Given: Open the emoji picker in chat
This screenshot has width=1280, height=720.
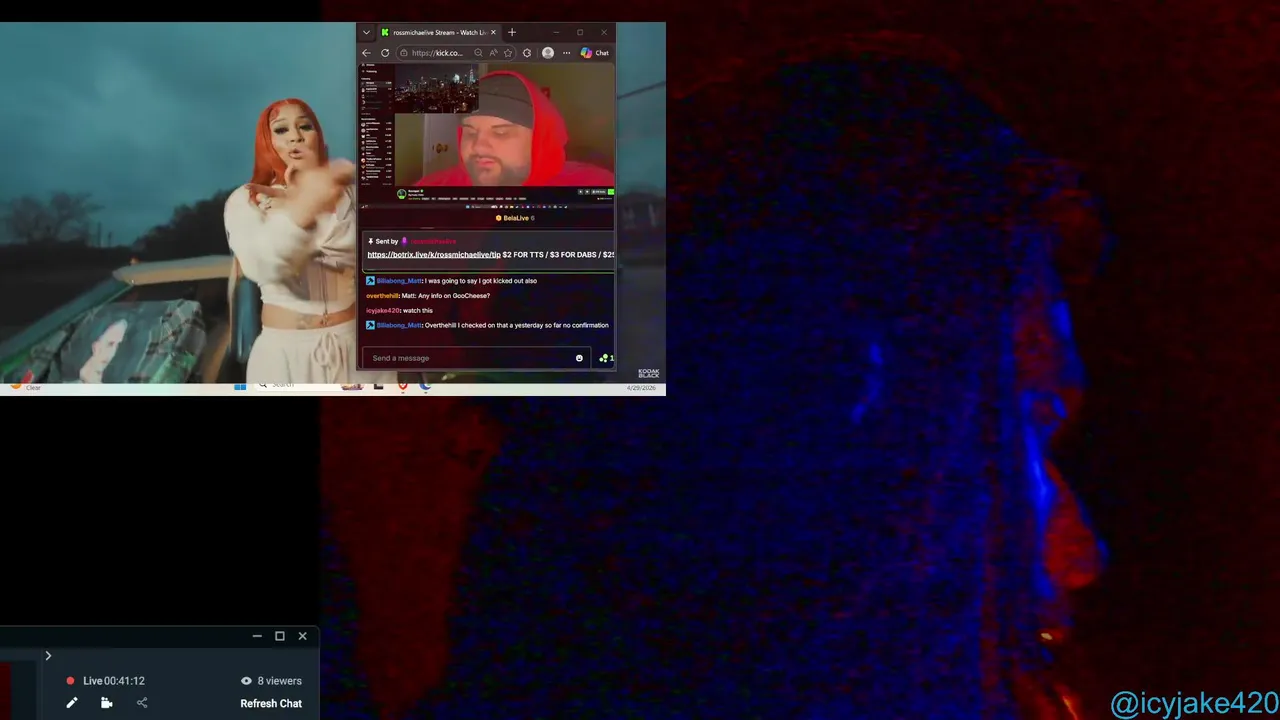Looking at the screenshot, I should 579,358.
